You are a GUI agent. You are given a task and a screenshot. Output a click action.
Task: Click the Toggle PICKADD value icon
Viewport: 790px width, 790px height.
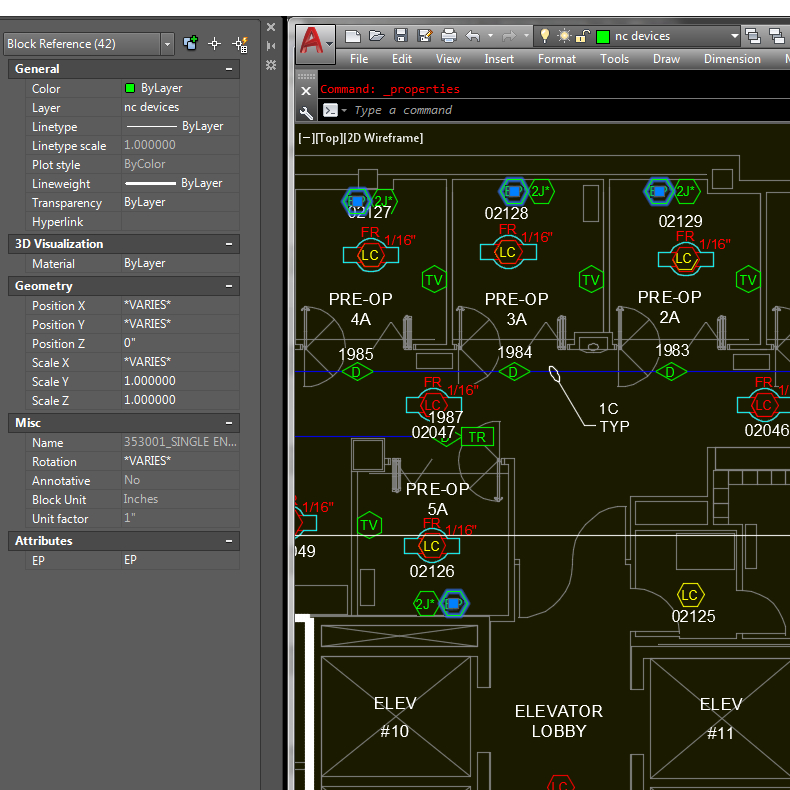(190, 44)
